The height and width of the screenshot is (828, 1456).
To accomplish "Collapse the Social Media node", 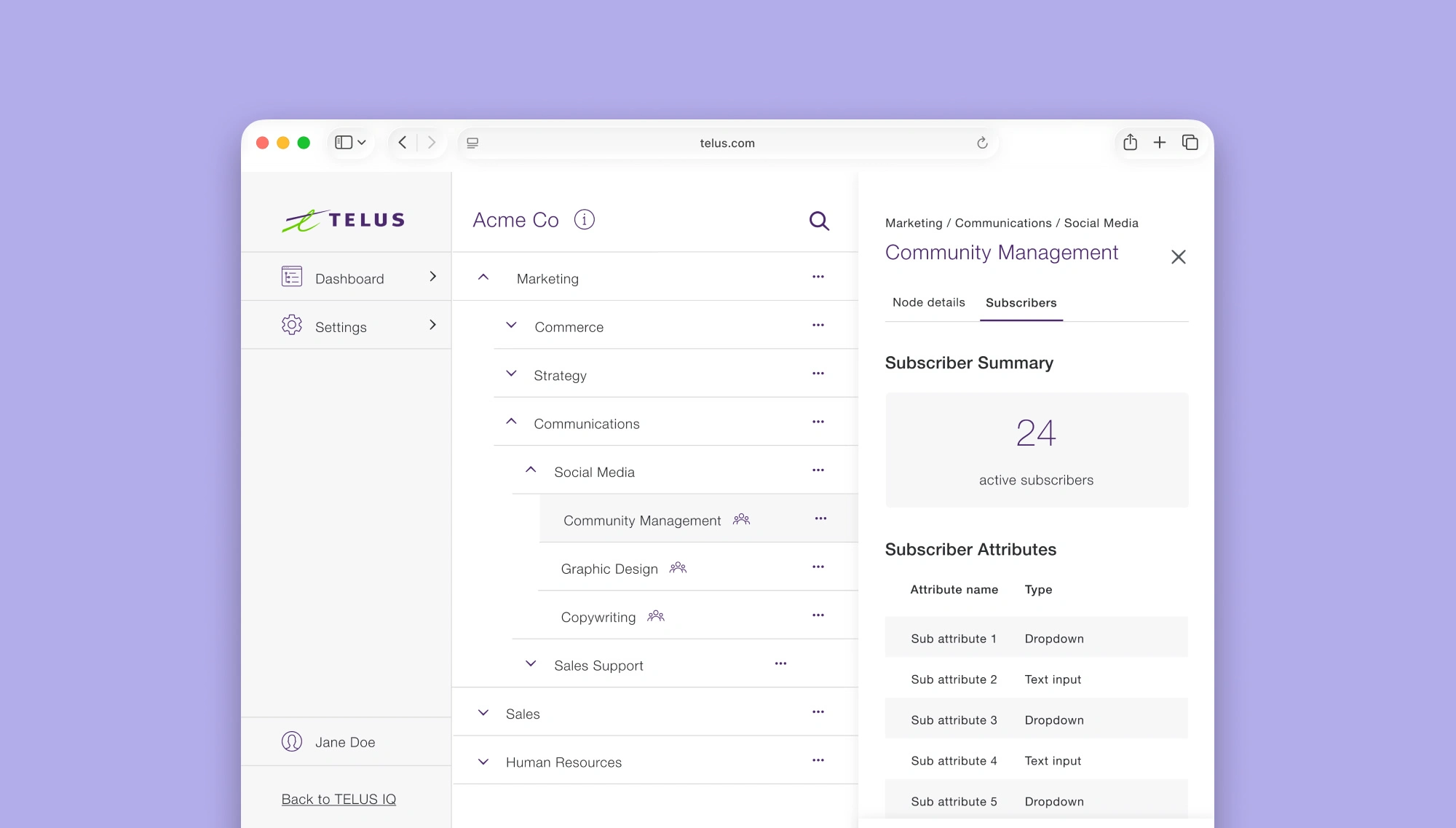I will [531, 470].
